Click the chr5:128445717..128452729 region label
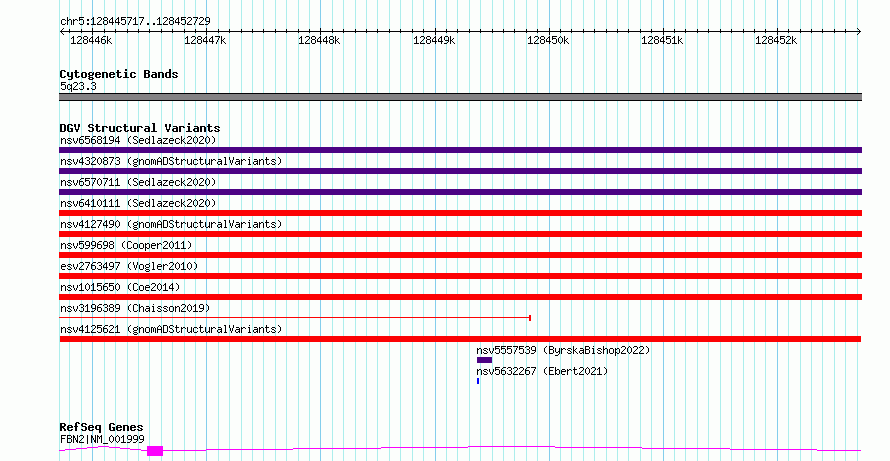 tap(135, 21)
